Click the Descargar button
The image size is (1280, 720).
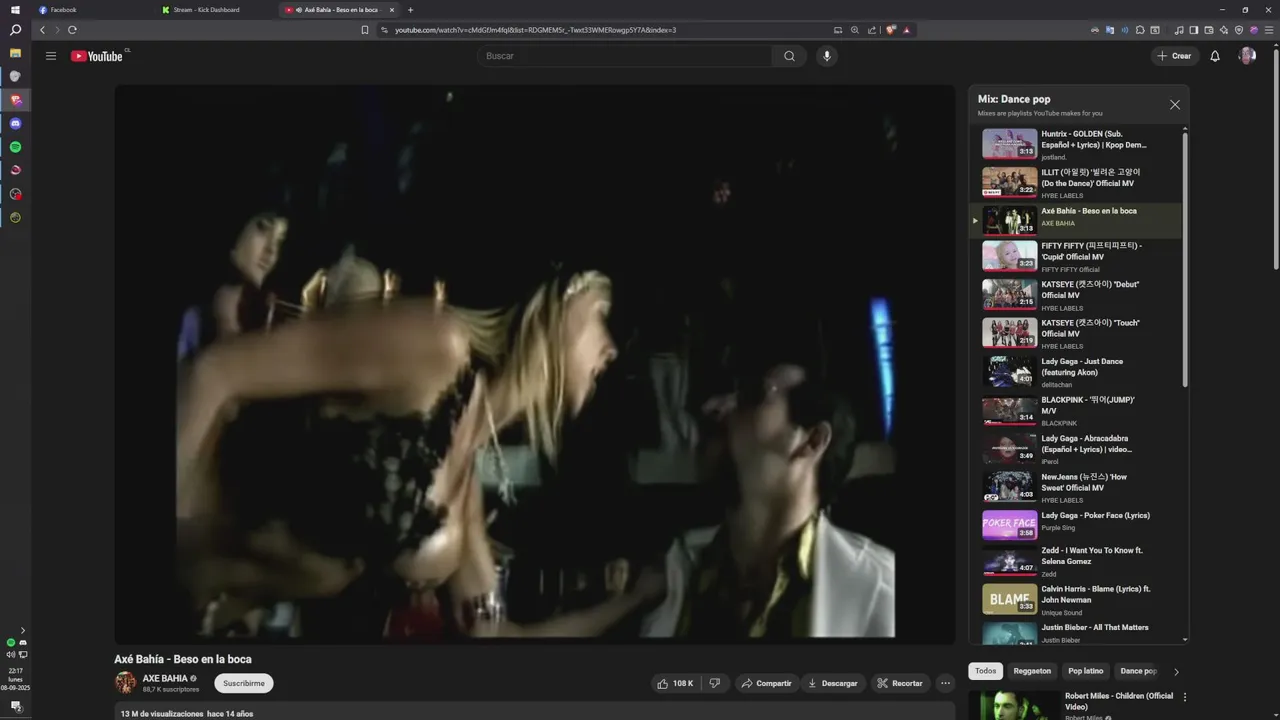pyautogui.click(x=833, y=683)
